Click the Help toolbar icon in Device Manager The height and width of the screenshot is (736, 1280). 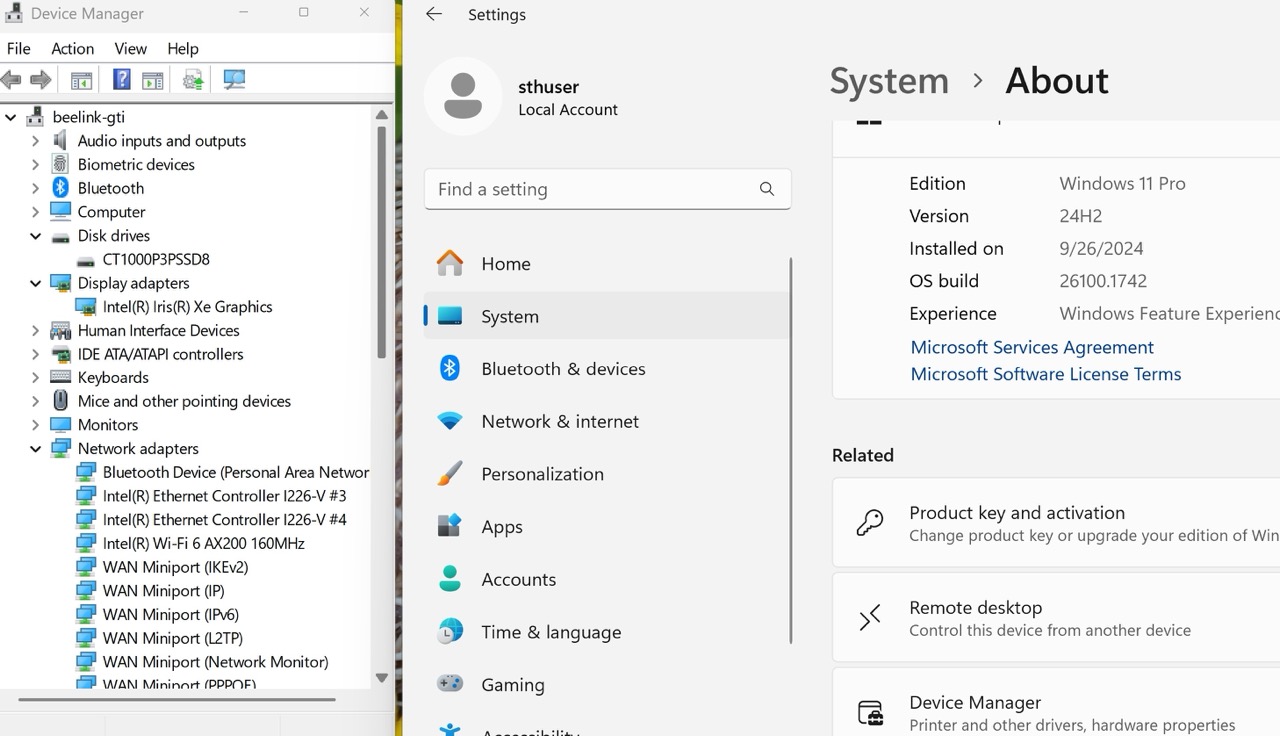coord(121,80)
